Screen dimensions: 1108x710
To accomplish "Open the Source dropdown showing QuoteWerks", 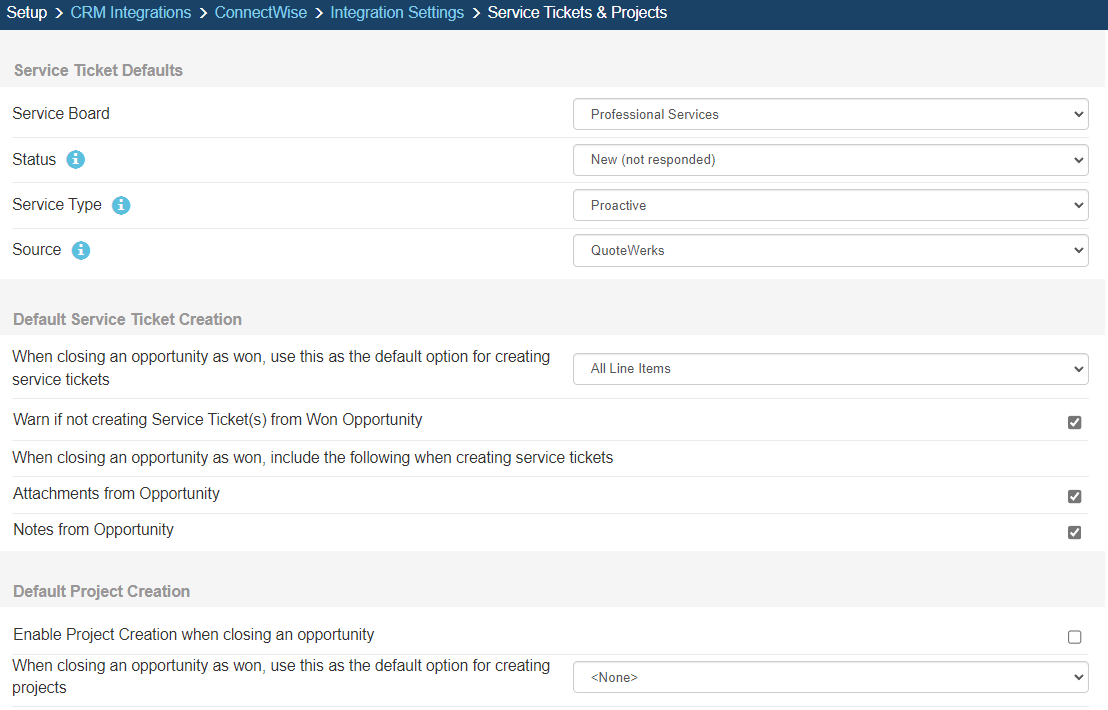I will pos(830,250).
